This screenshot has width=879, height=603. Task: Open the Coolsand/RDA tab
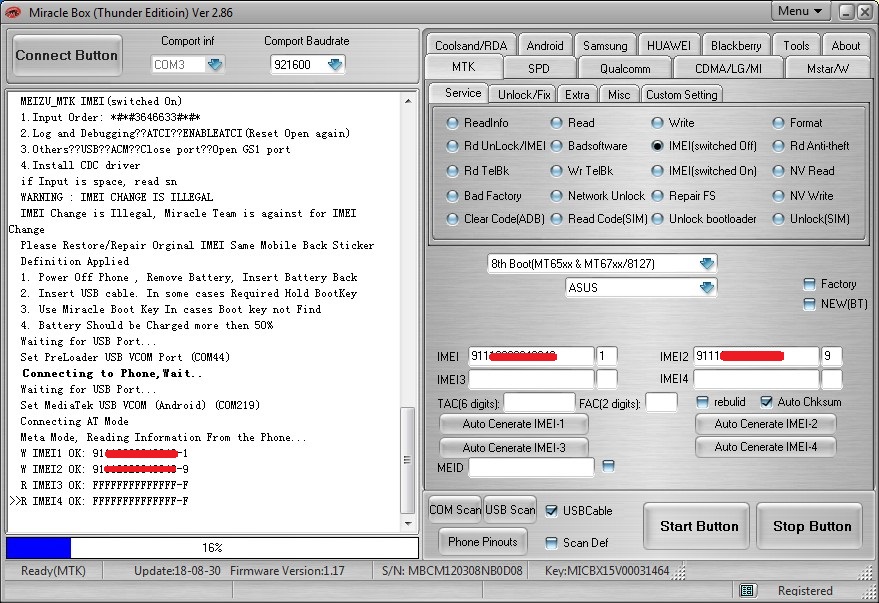(x=471, y=45)
